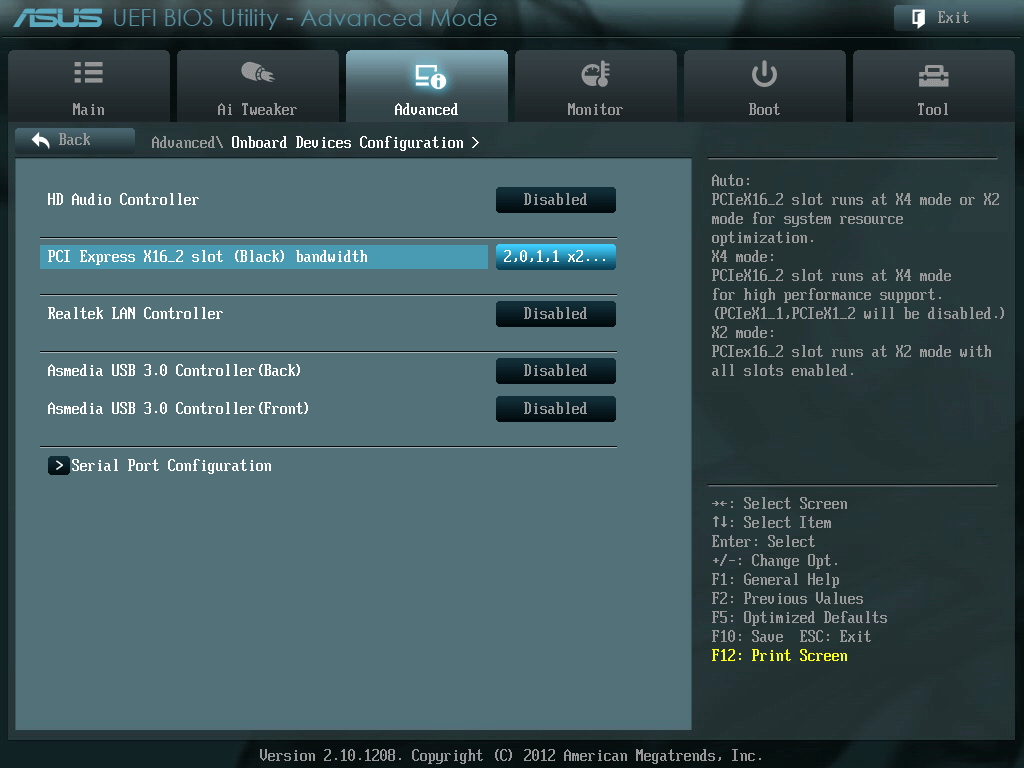Select Asmedia USB 3.0 Controller(Front) label
The height and width of the screenshot is (768, 1024).
pyautogui.click(x=178, y=408)
